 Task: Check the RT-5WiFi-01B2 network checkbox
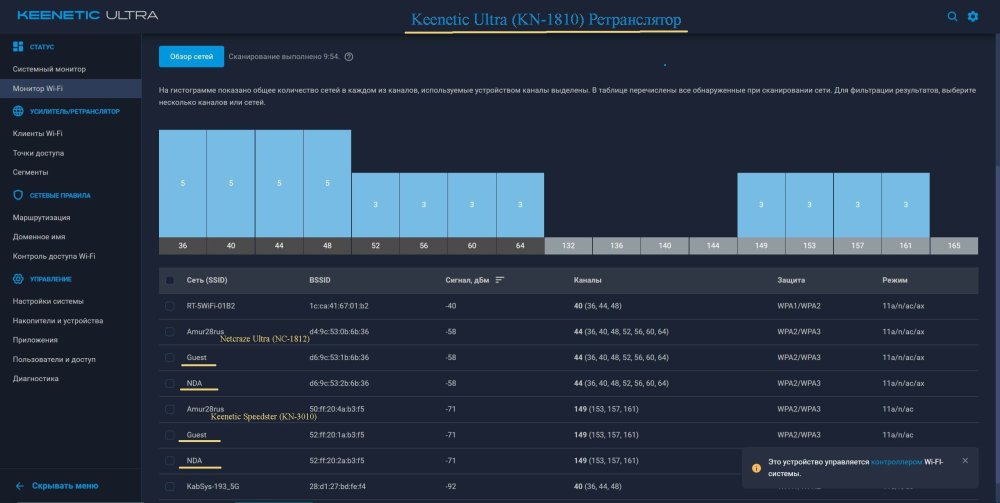(x=170, y=306)
